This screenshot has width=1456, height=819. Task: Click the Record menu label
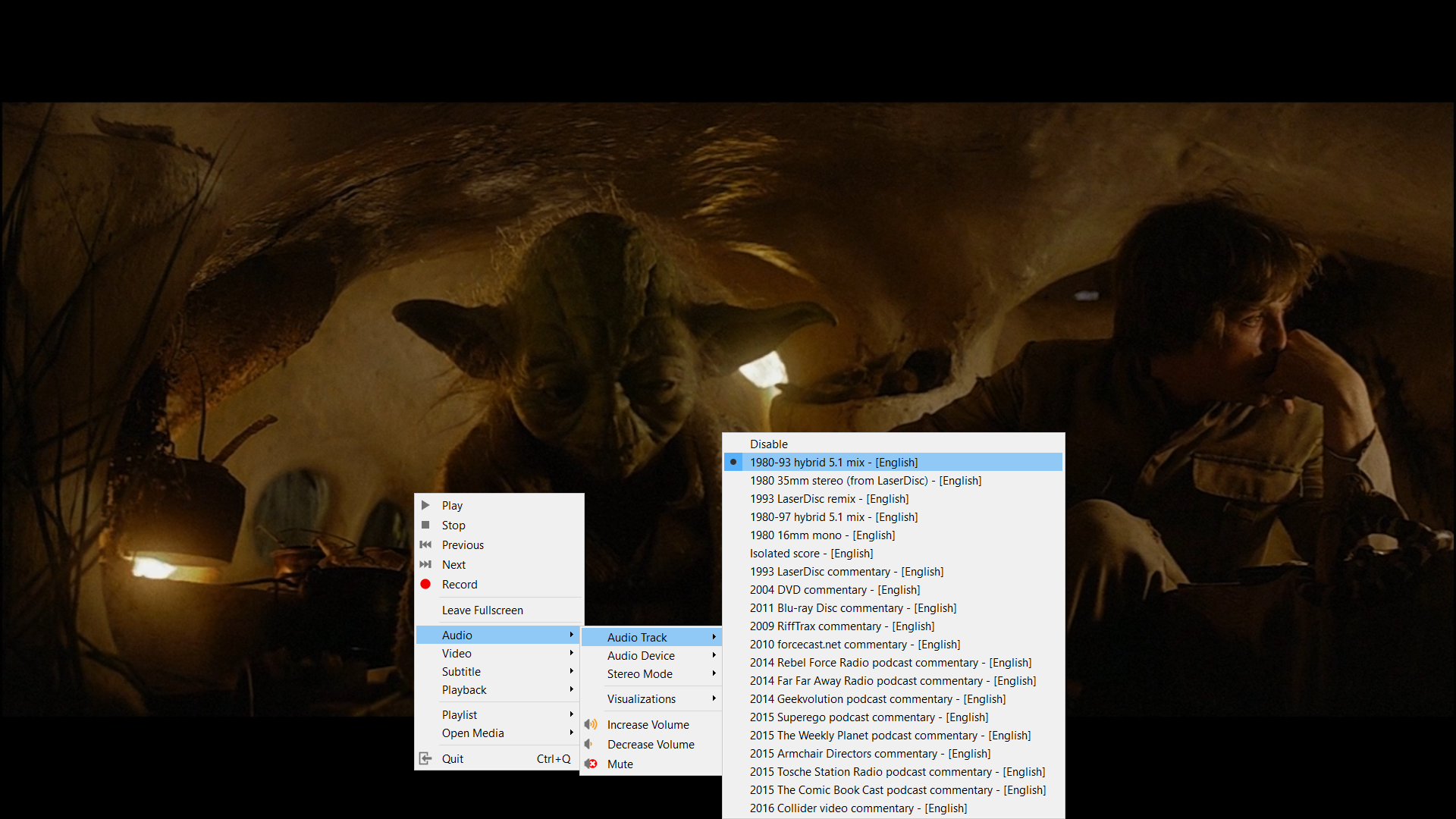pyautogui.click(x=460, y=584)
